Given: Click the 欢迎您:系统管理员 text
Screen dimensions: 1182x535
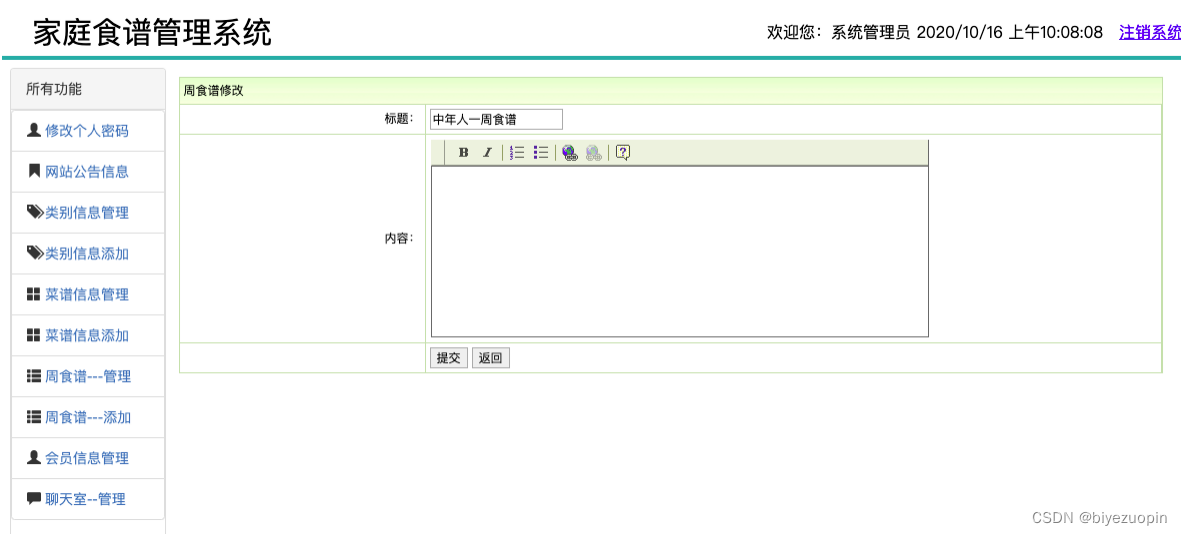Looking at the screenshot, I should [x=839, y=32].
